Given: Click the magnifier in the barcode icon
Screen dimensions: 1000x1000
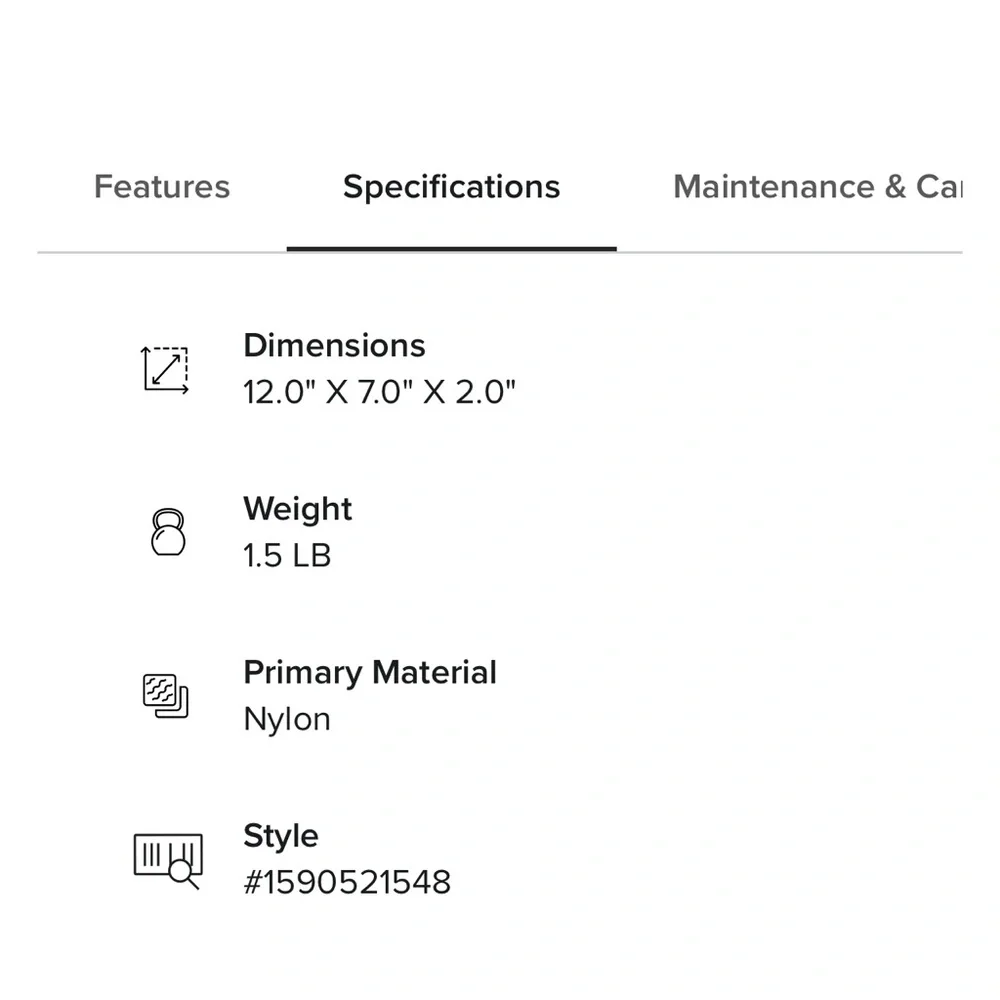Looking at the screenshot, I should (x=184, y=874).
